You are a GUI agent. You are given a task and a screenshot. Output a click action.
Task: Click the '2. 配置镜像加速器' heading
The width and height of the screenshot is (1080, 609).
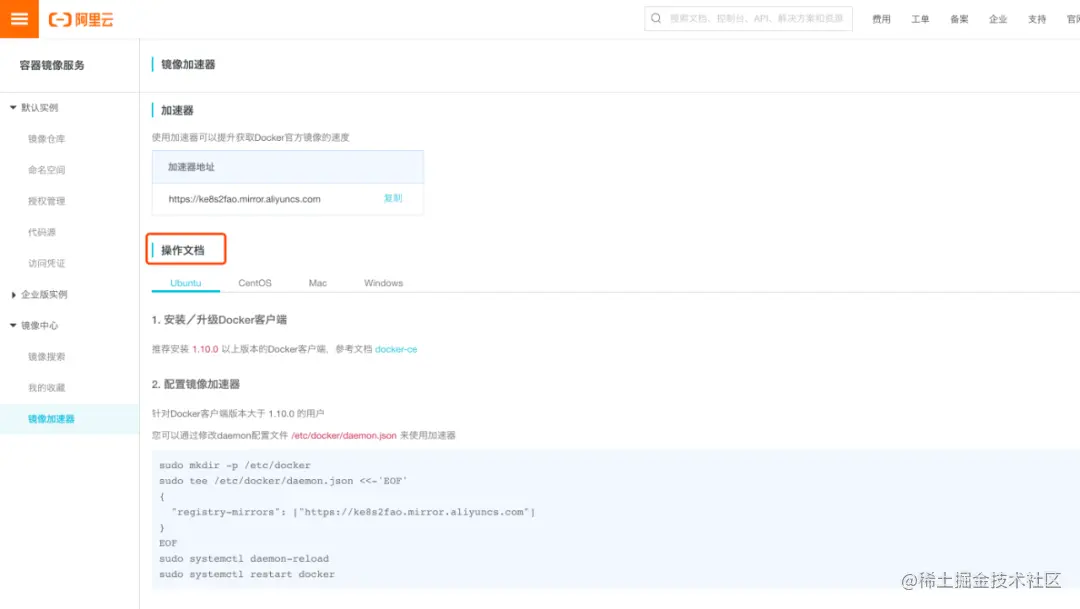pyautogui.click(x=196, y=384)
